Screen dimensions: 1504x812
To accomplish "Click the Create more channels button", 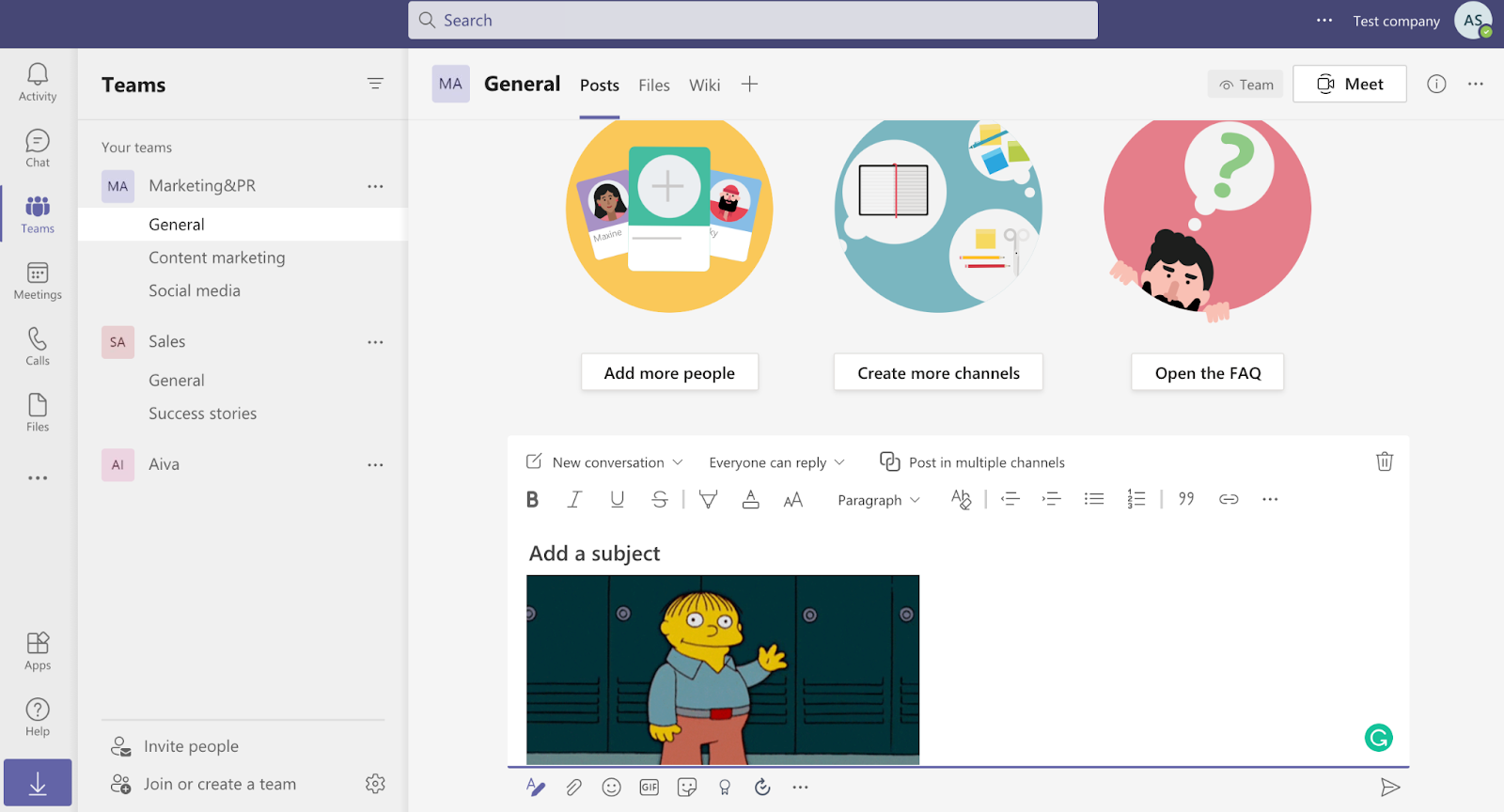I will (x=938, y=373).
